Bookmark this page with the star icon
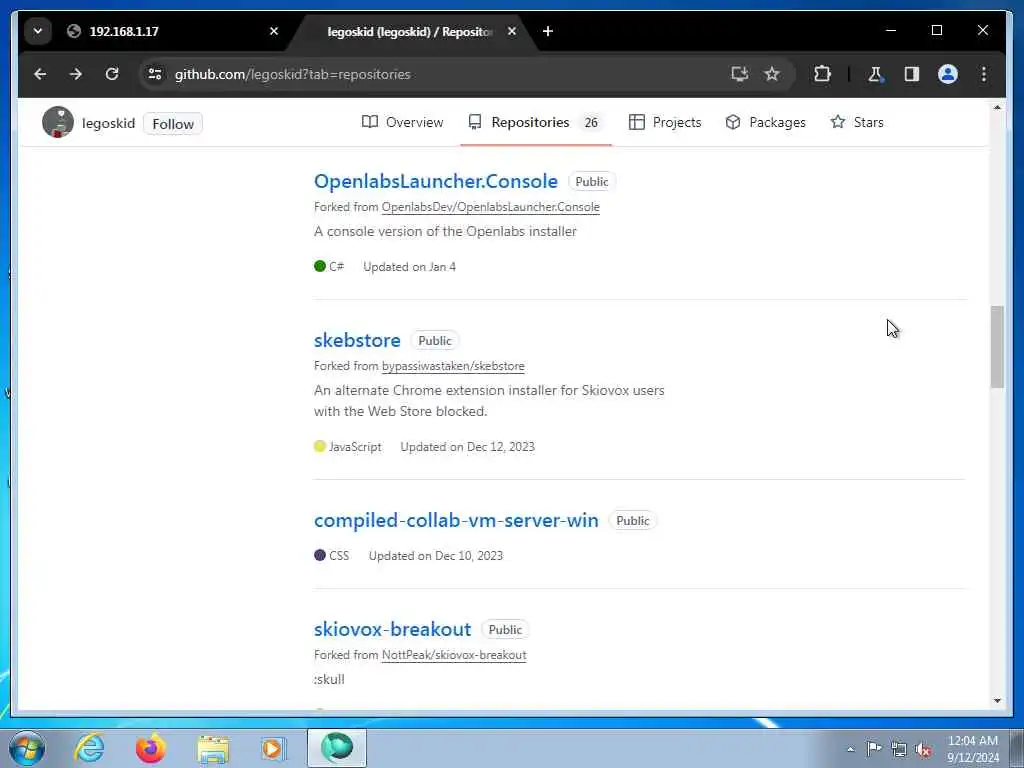This screenshot has height=768, width=1024. 772,74
